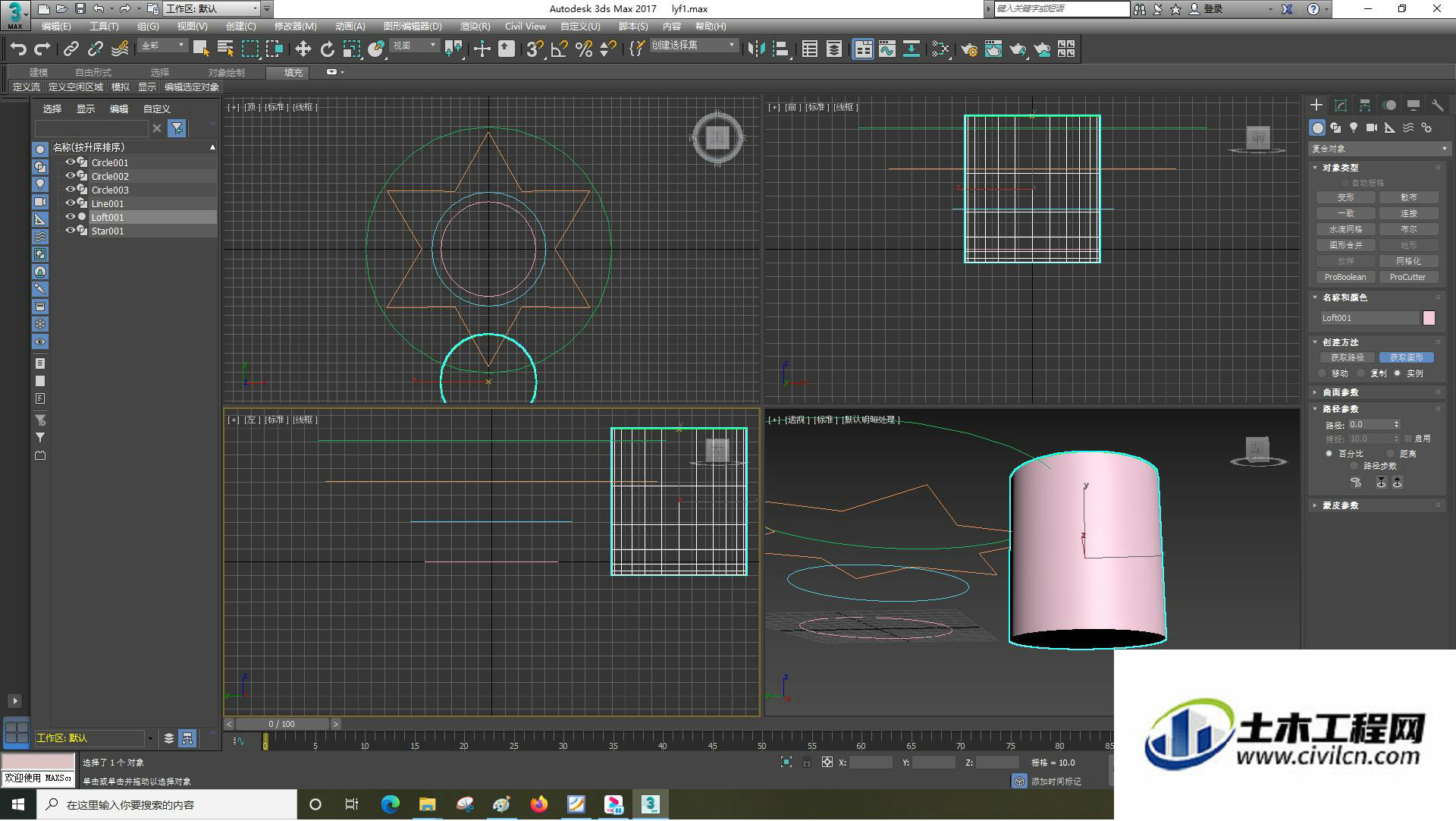Click the Redo arrow icon
Screen dimensions: 1456x821
coord(42,49)
